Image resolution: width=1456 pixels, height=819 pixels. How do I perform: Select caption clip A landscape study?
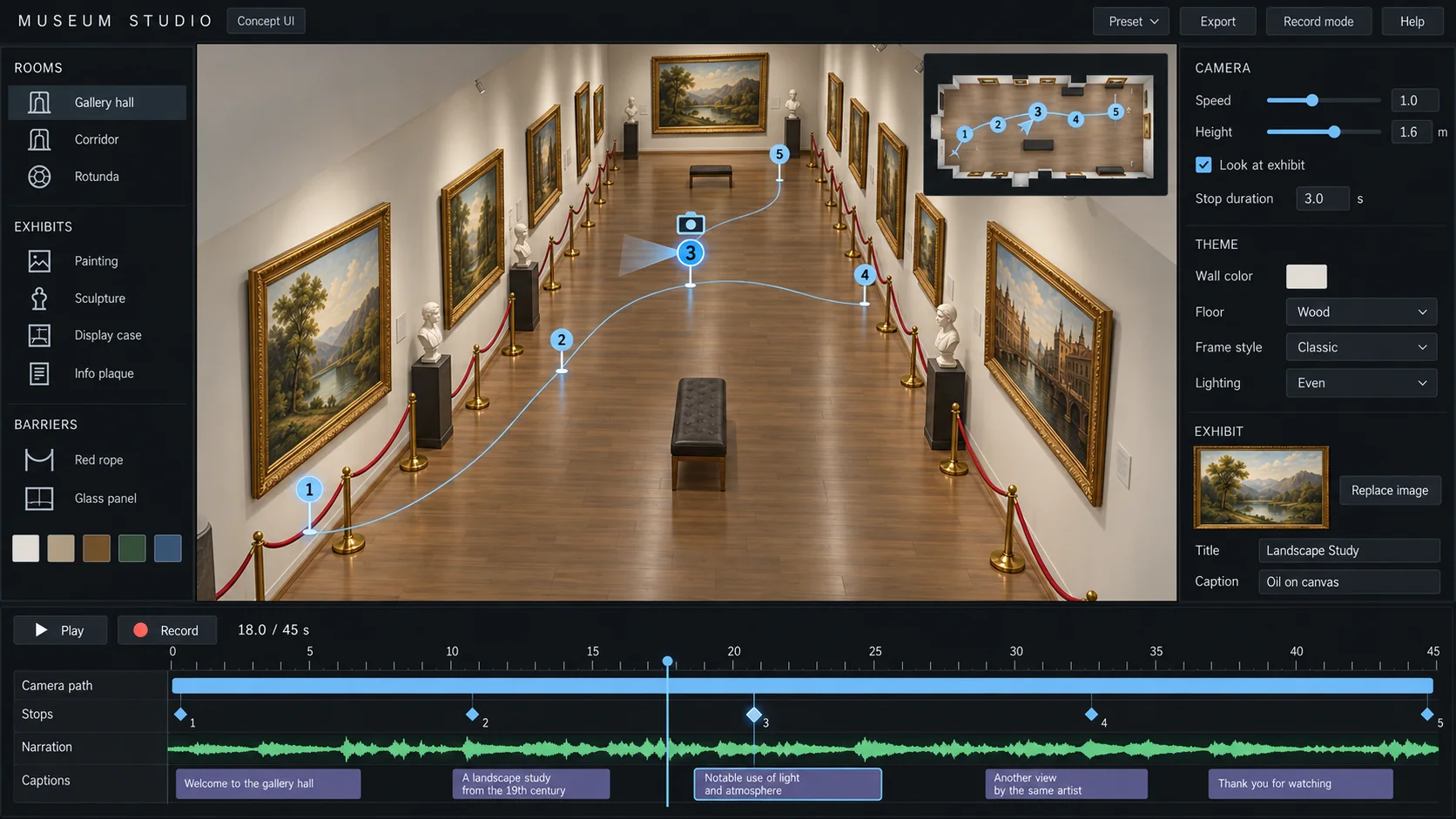point(531,783)
